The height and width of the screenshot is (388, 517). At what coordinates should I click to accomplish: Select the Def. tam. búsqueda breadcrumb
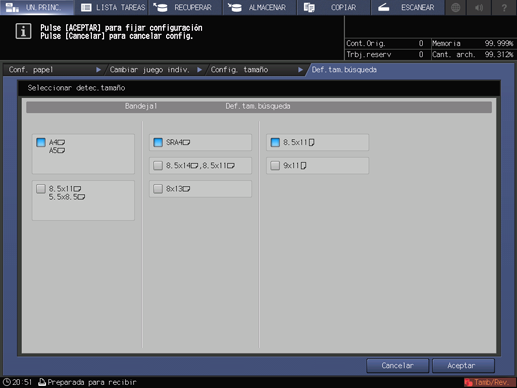[344, 70]
